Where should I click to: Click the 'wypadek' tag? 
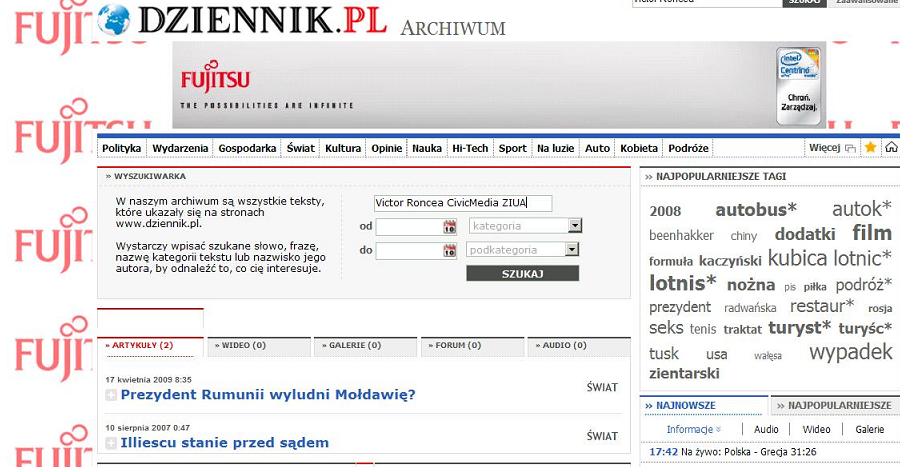(x=851, y=352)
